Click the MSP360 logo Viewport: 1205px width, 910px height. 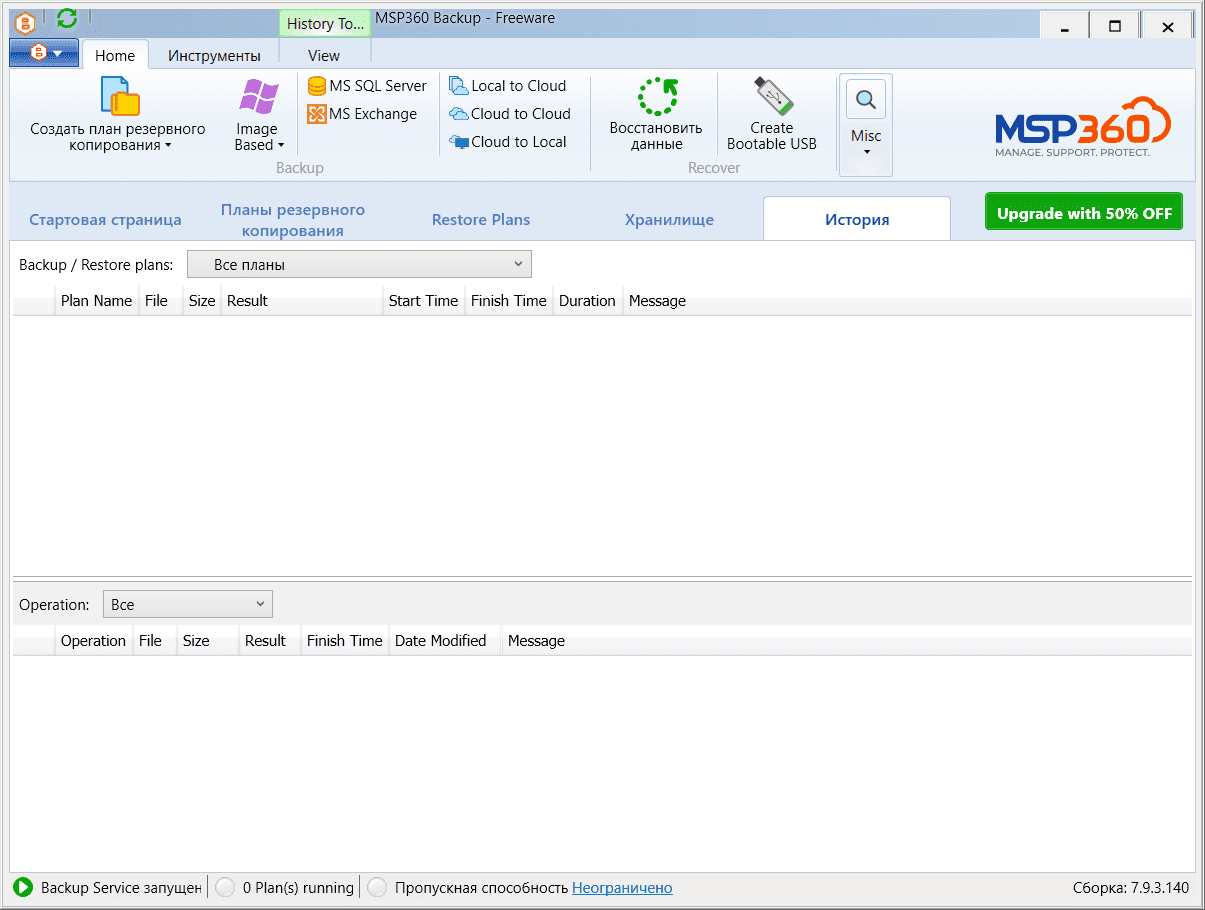click(1082, 127)
